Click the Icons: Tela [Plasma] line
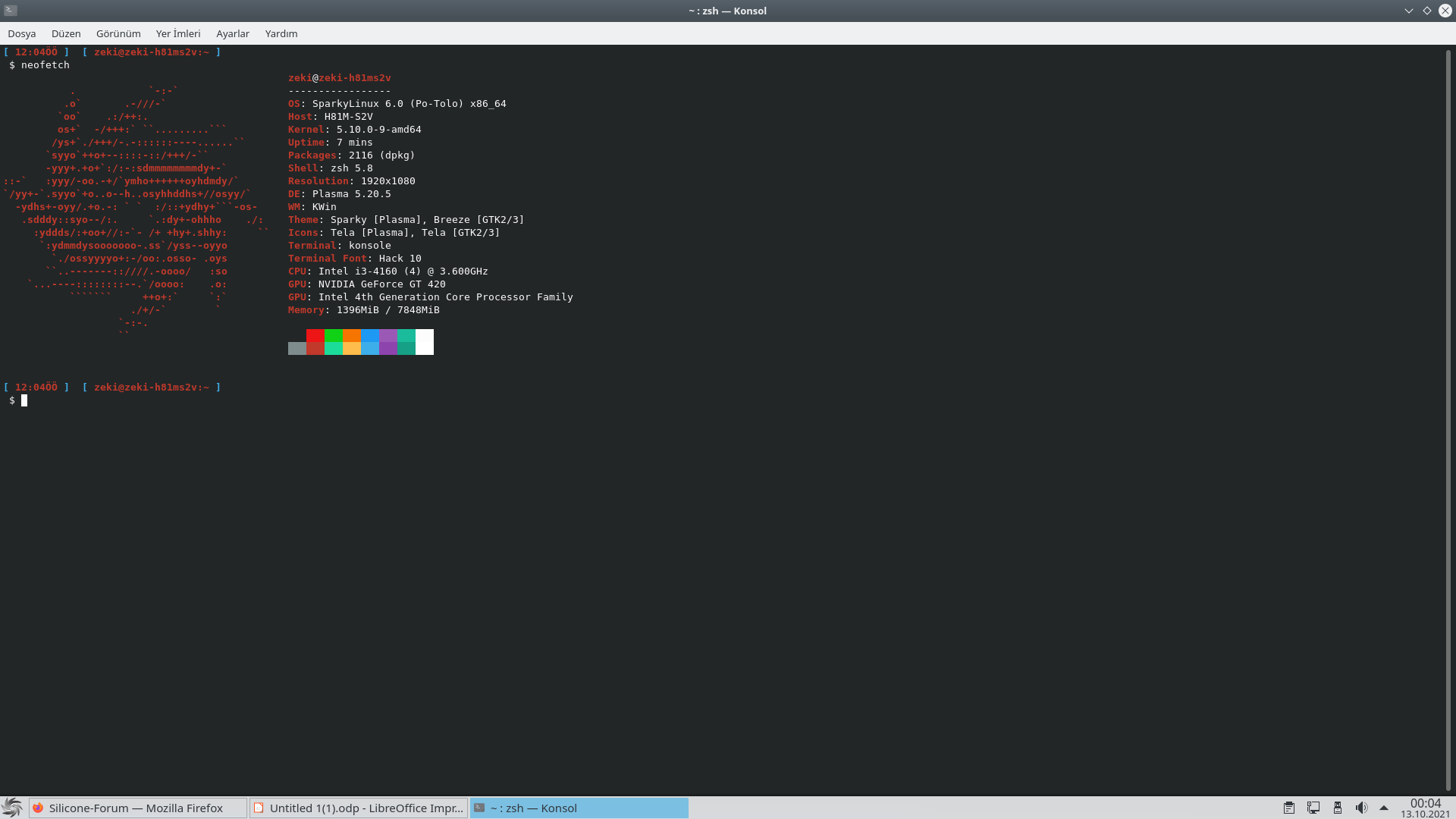The width and height of the screenshot is (1456, 819). tap(394, 233)
